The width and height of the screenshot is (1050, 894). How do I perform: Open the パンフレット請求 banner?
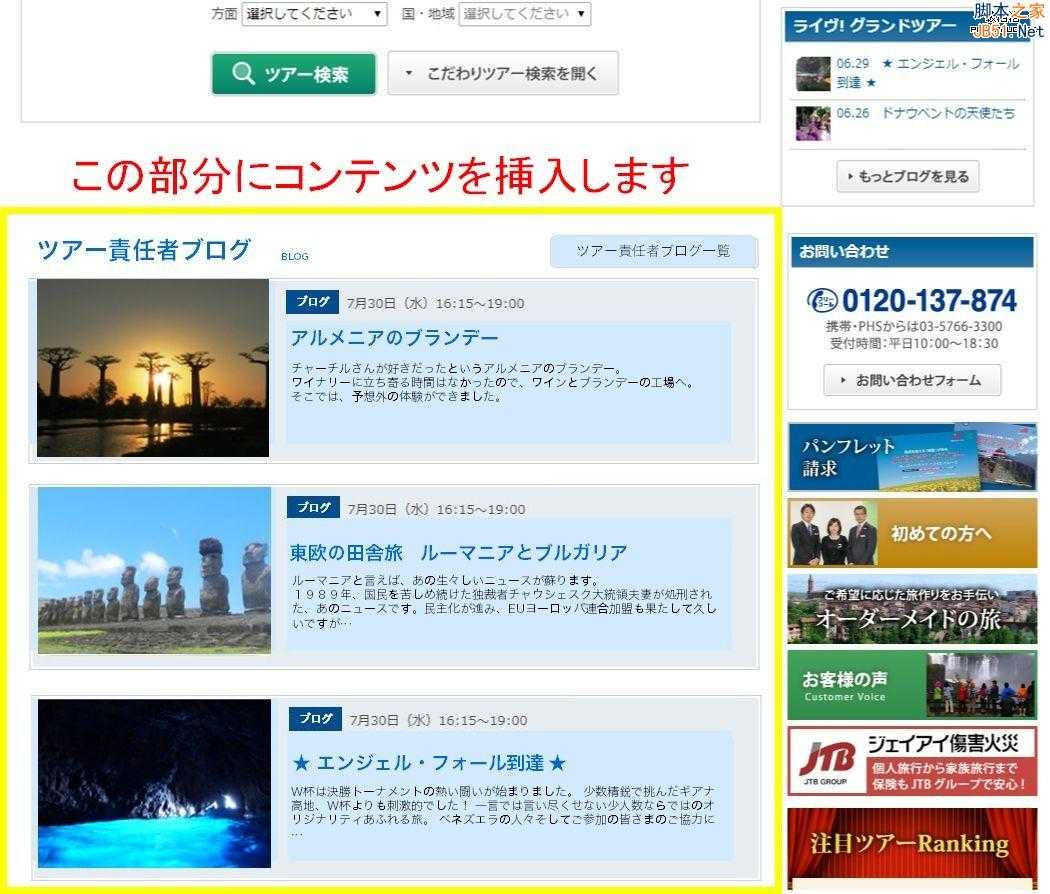[911, 456]
